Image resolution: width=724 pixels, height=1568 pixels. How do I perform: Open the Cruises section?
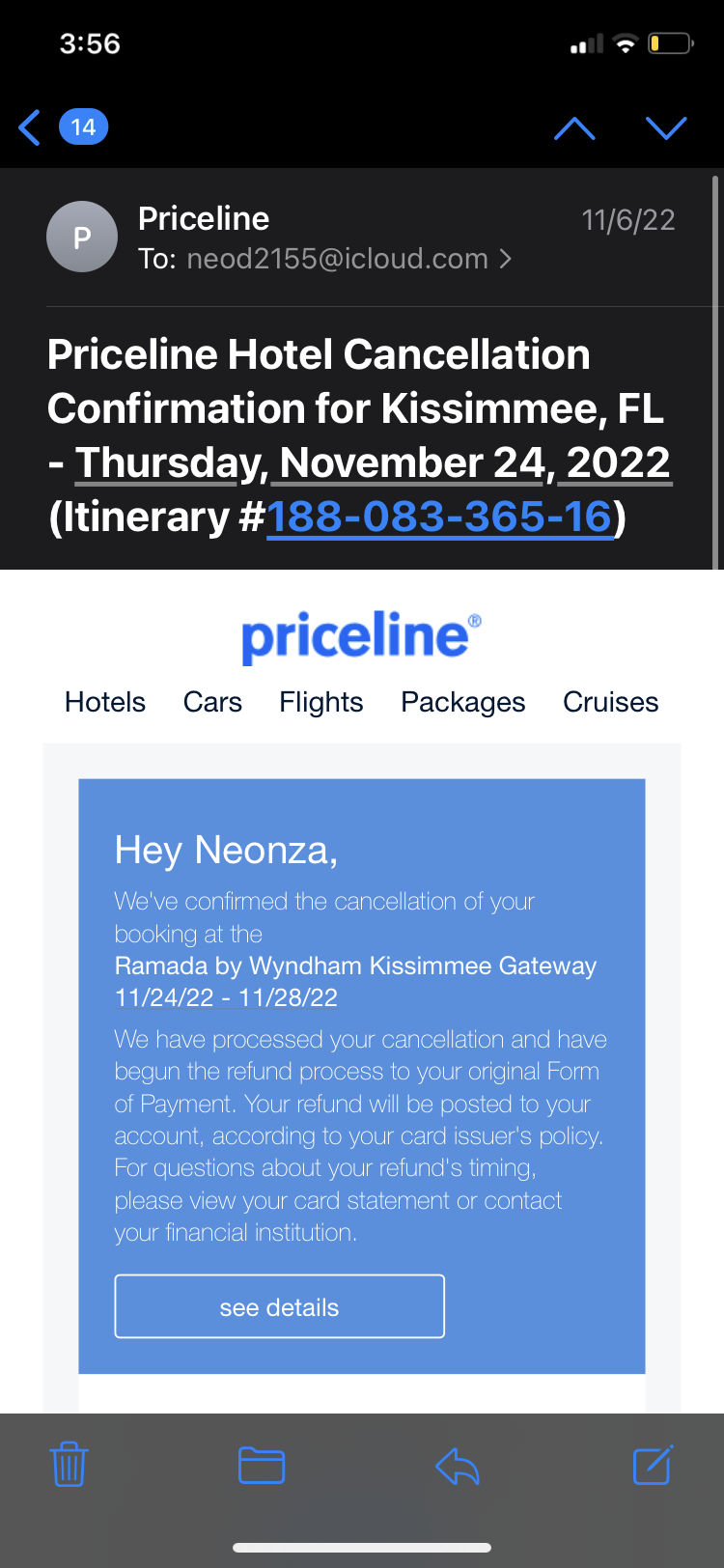(611, 702)
